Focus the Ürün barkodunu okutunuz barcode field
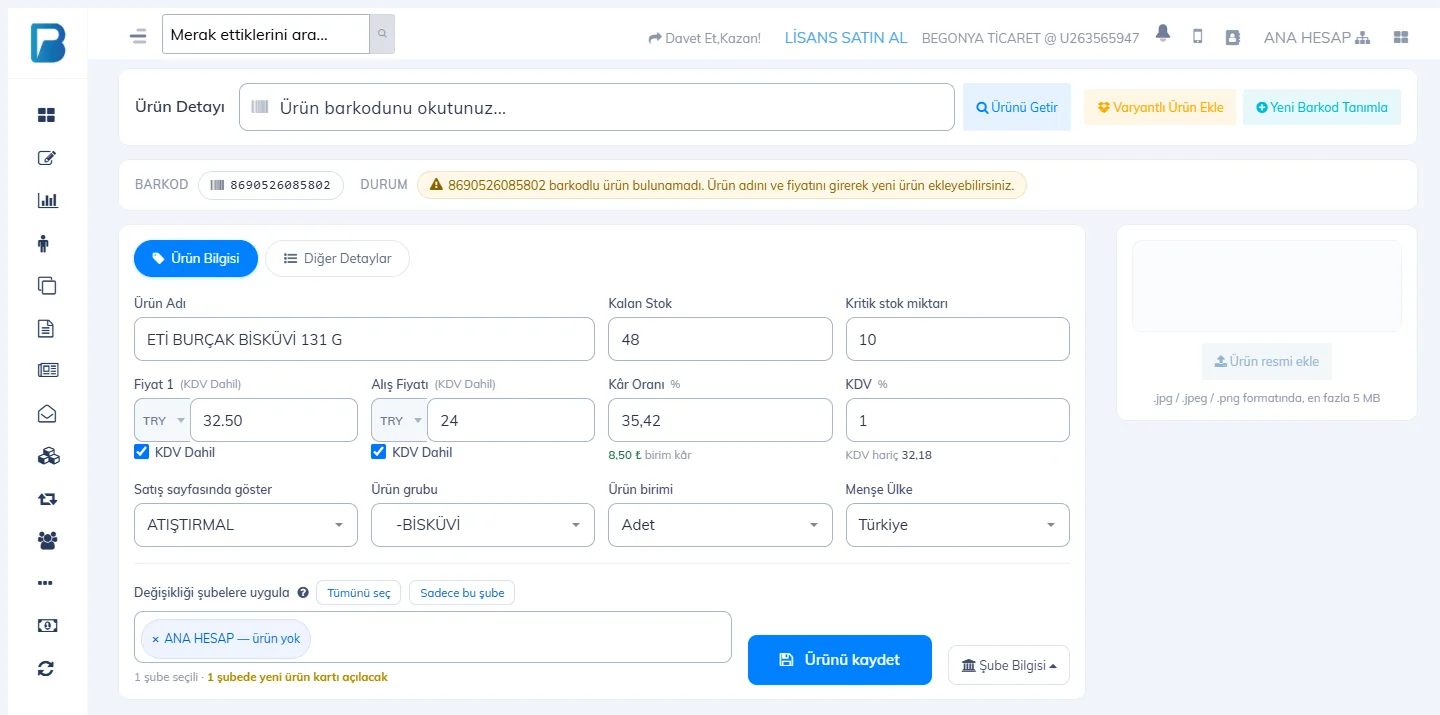1440x715 pixels. pyautogui.click(x=597, y=107)
